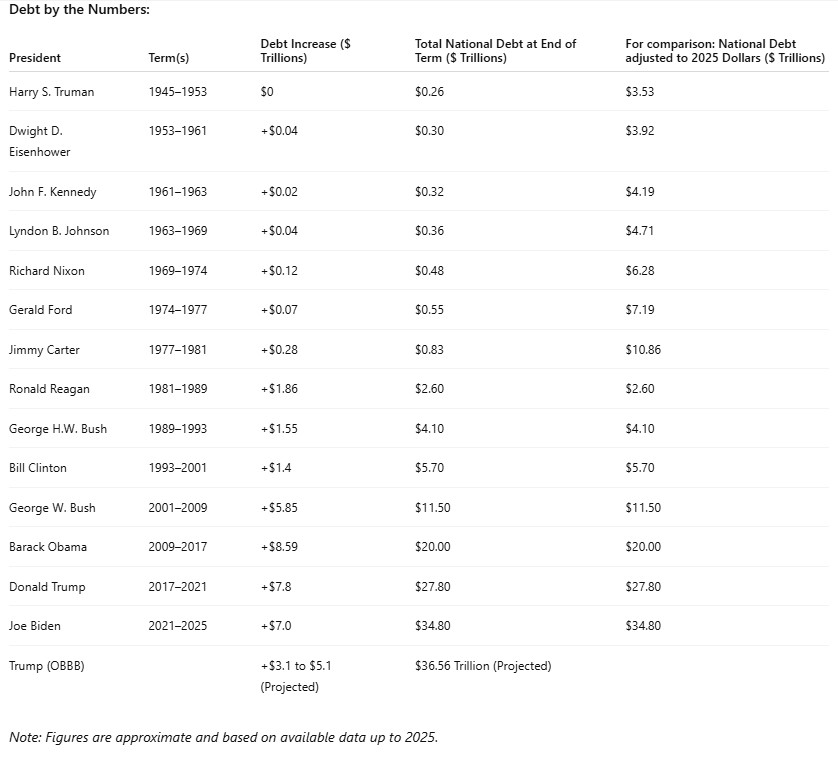838x766 pixels.
Task: Click the 2025 Dollars comparison header
Action: 725,51
